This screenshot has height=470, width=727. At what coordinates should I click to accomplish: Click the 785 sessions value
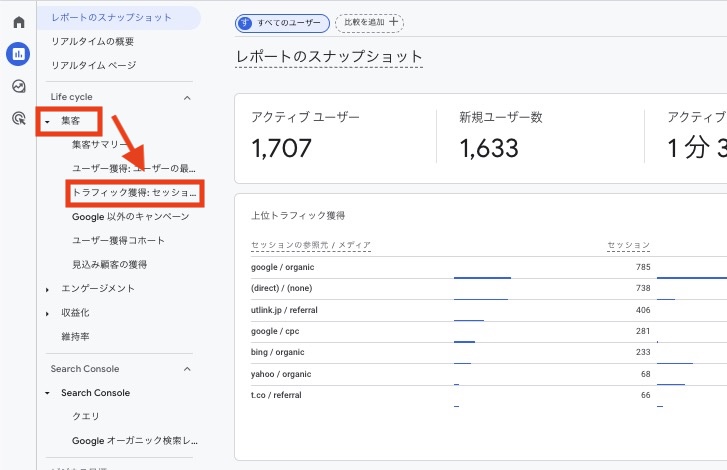[643, 267]
